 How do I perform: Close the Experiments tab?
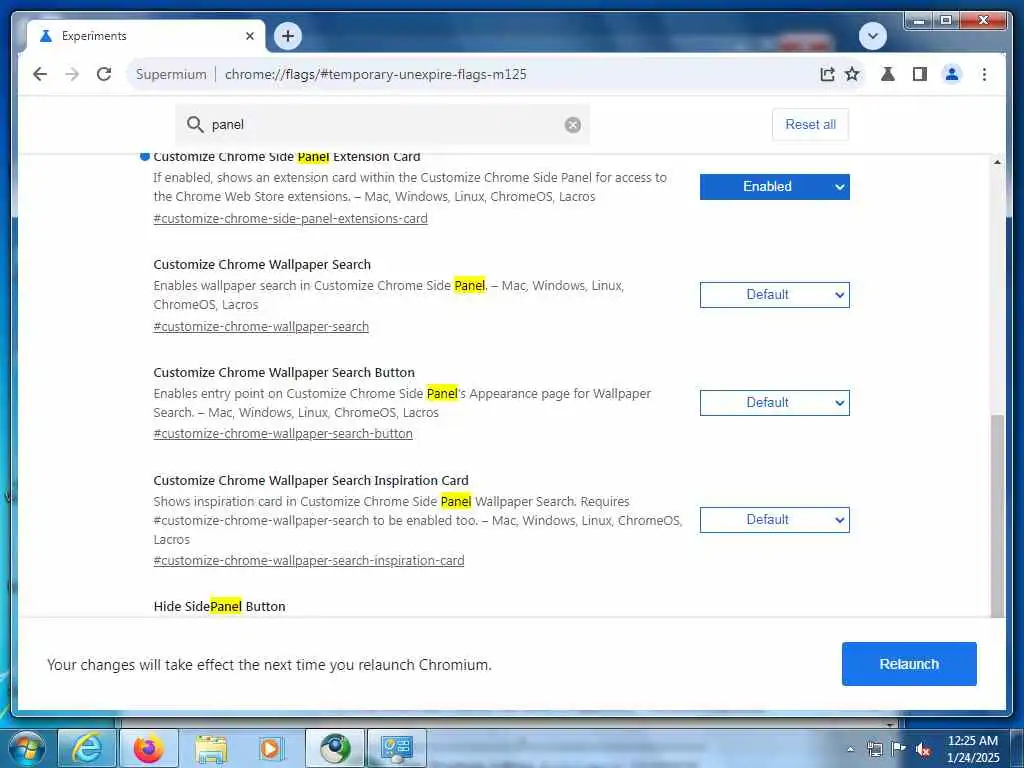pyautogui.click(x=249, y=36)
